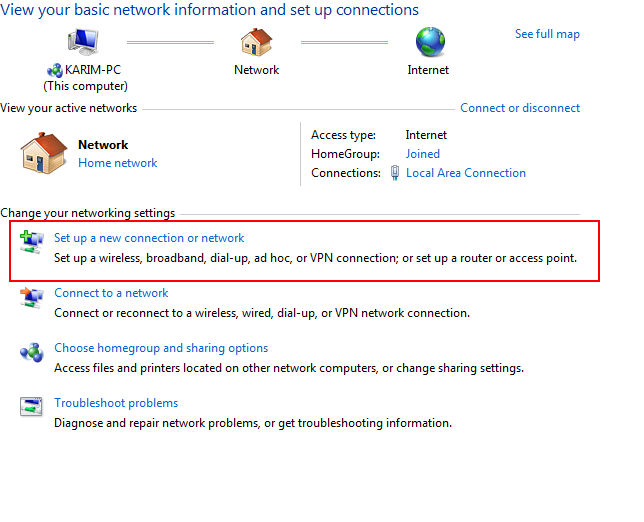Image resolution: width=644 pixels, height=522 pixels.
Task: Launch the Troubleshoot problems link
Action: pyautogui.click(x=116, y=403)
